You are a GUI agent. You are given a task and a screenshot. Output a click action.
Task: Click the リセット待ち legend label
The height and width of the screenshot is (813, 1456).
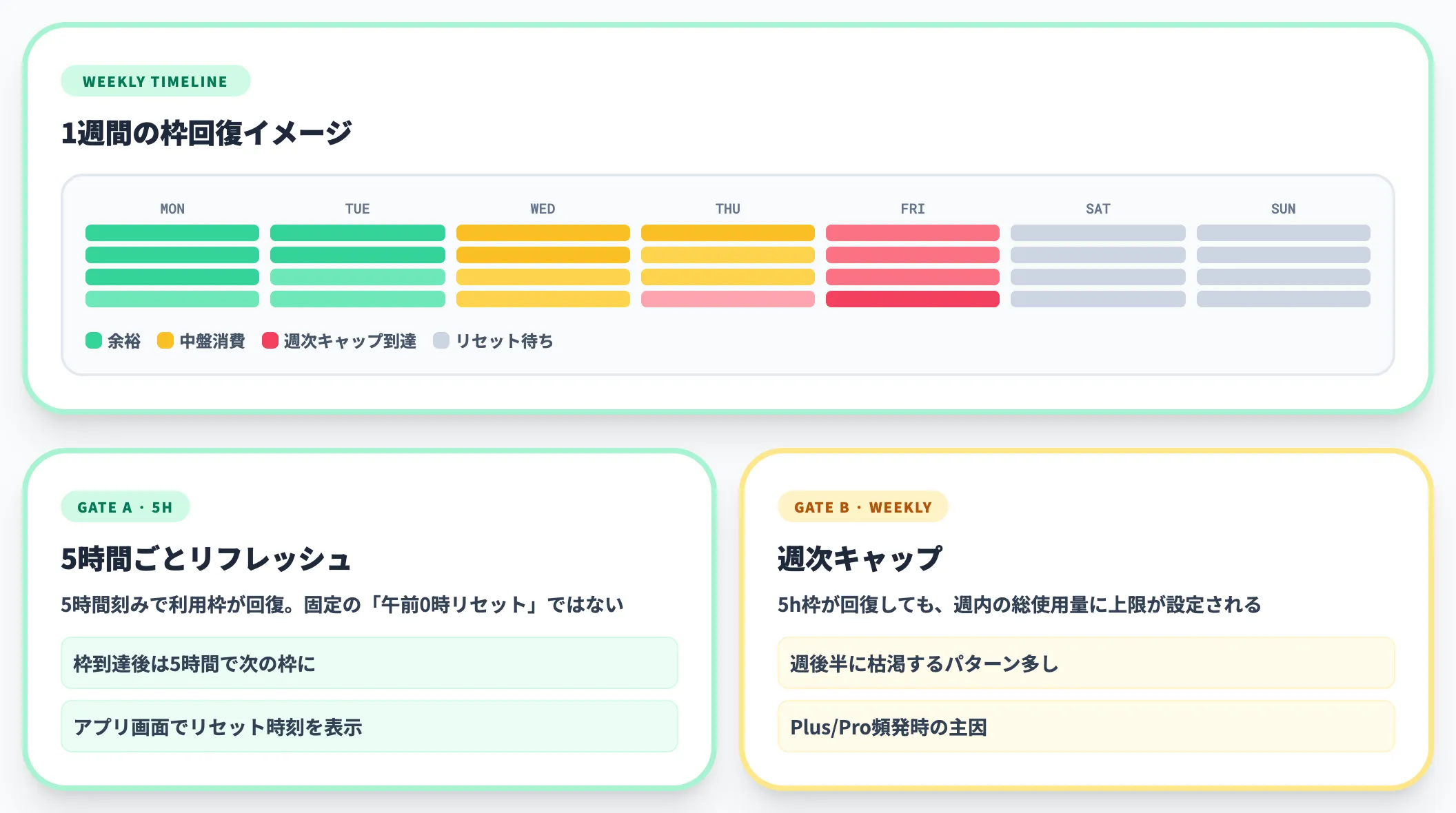coord(505,341)
